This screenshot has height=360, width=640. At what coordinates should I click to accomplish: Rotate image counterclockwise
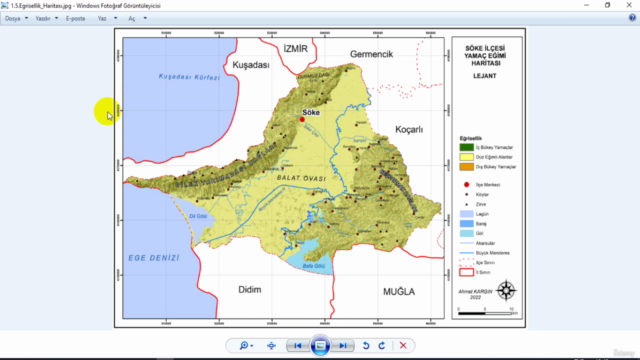(x=366, y=346)
